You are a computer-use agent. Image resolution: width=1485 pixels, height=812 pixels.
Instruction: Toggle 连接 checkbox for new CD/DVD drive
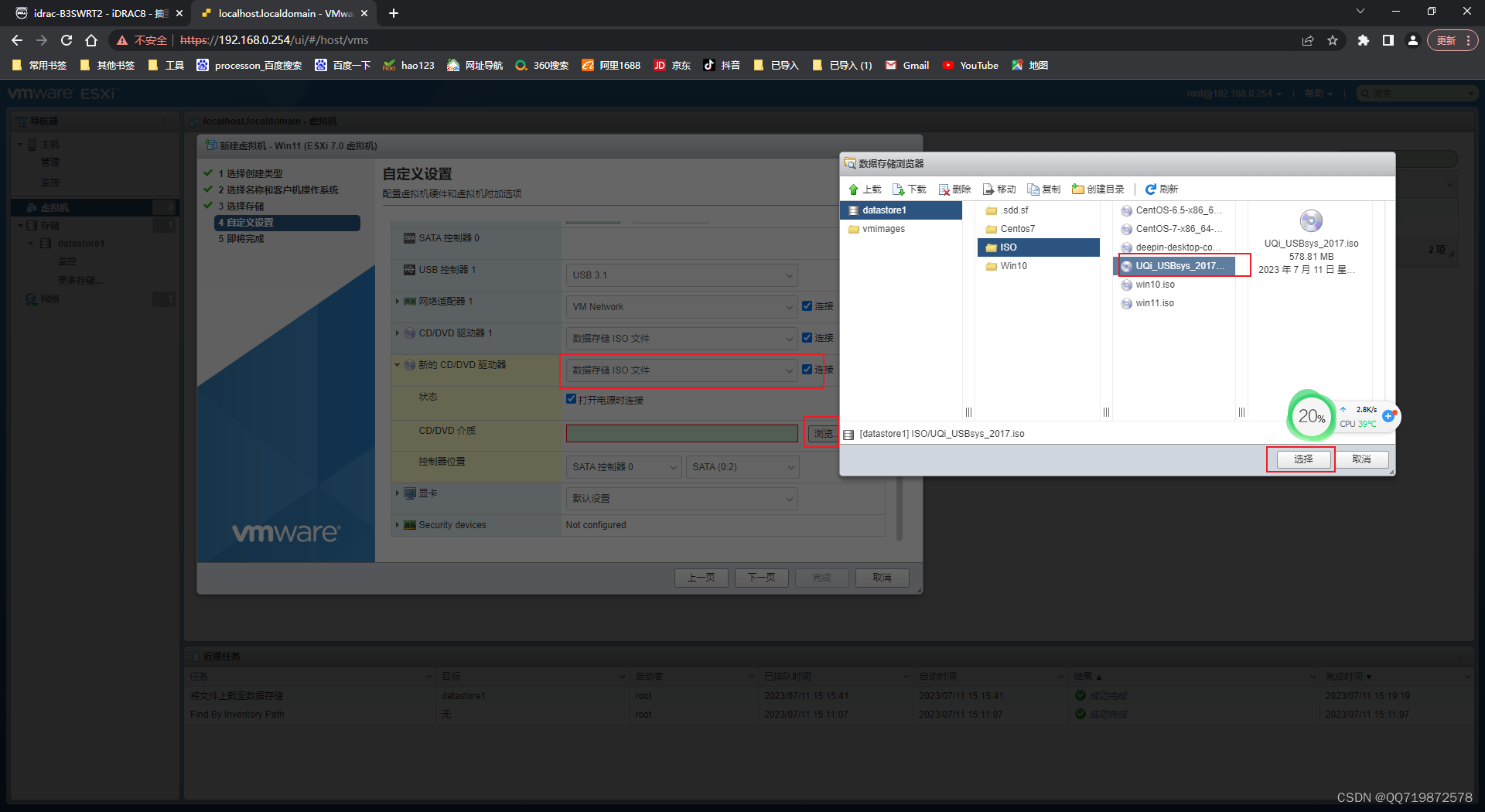tap(807, 370)
